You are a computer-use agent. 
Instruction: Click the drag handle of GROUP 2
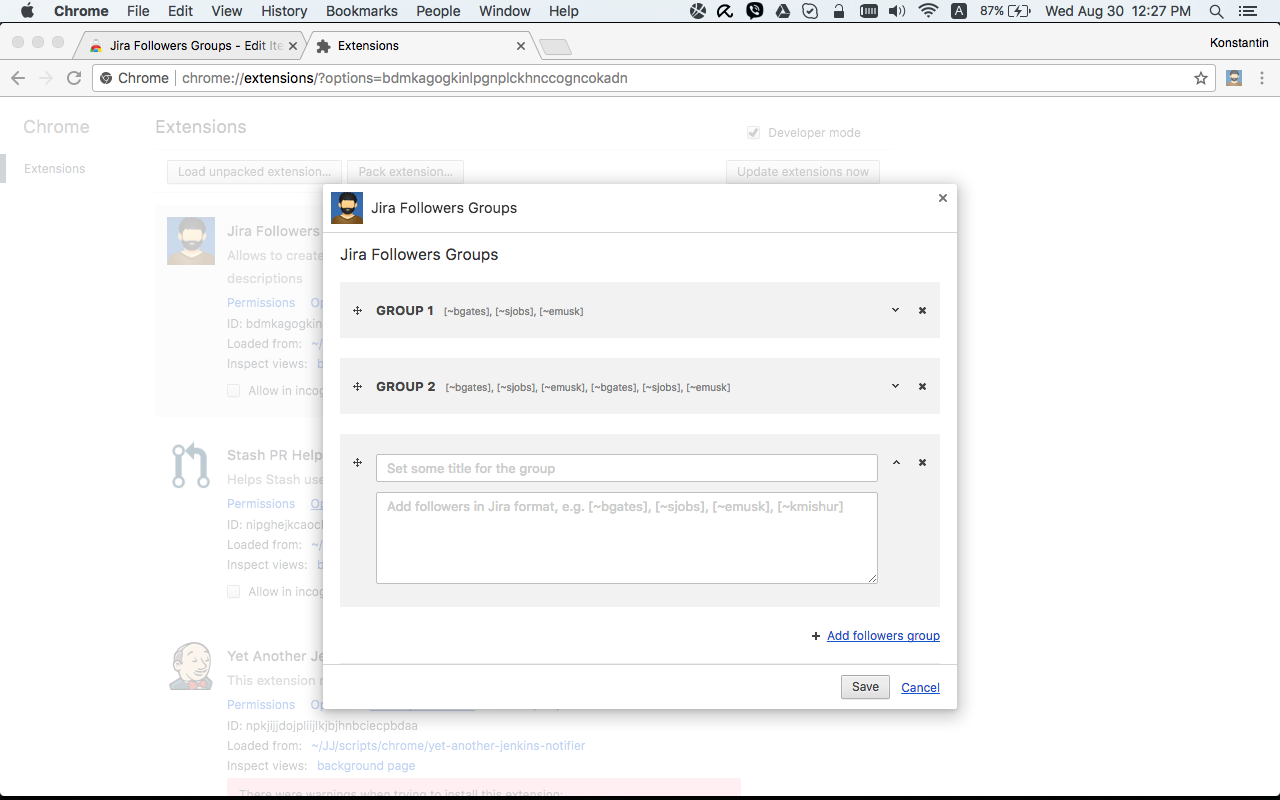tap(357, 387)
